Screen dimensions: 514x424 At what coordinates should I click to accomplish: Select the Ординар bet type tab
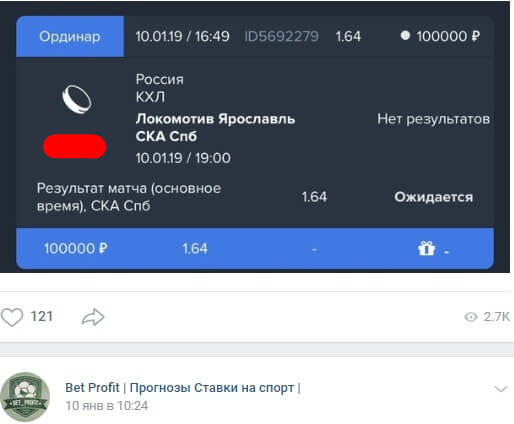pos(70,36)
